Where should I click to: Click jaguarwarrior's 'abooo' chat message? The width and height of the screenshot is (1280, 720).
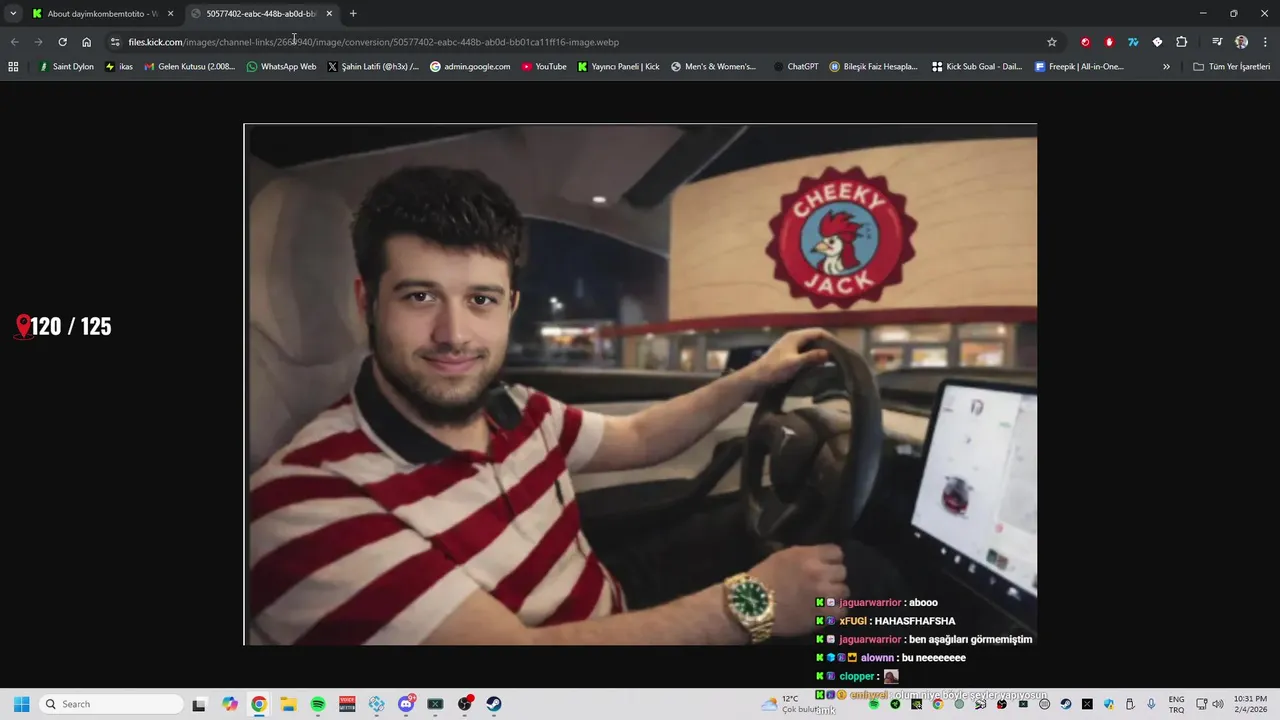[x=877, y=603]
